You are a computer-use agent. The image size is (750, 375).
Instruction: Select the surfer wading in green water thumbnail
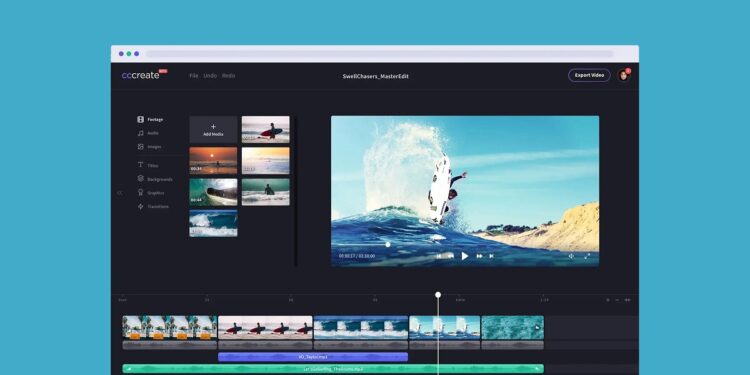[265, 192]
